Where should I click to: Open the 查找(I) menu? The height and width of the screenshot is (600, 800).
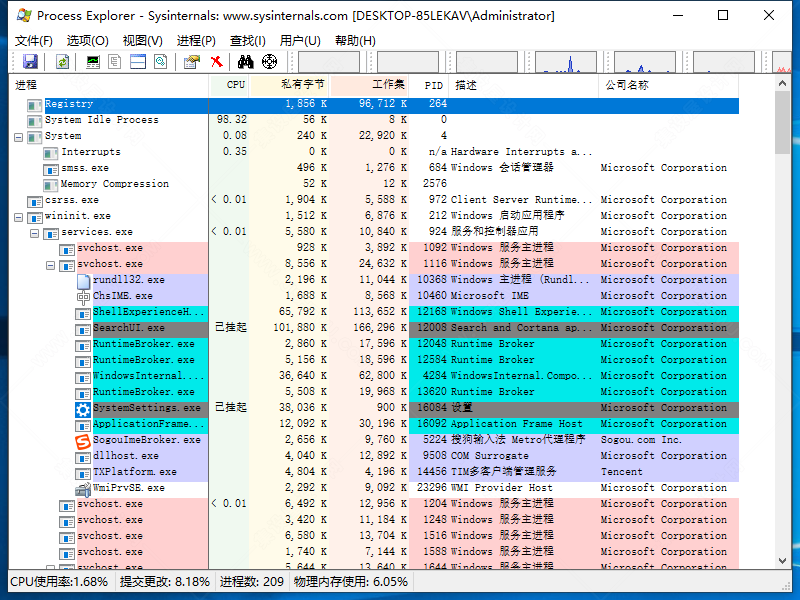tap(248, 41)
